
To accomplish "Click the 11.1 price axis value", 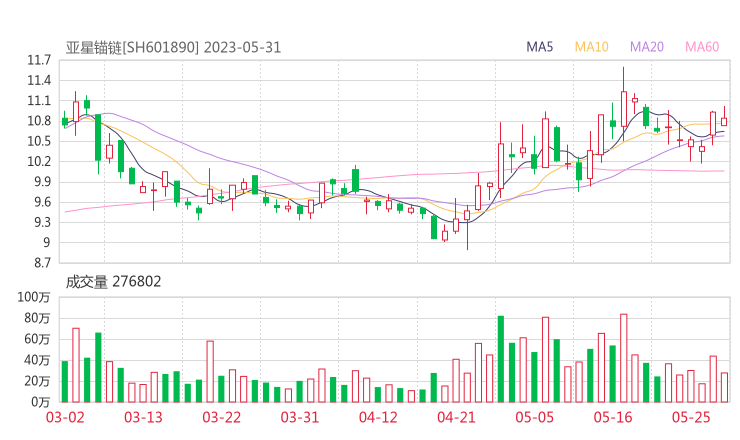I will tap(39, 101).
